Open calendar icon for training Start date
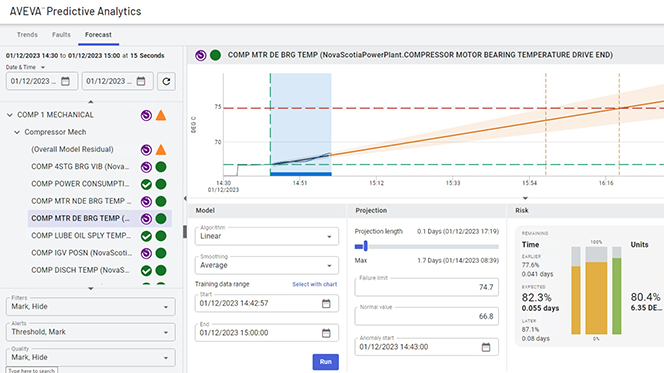Screen dimensions: 664x373 326,304
